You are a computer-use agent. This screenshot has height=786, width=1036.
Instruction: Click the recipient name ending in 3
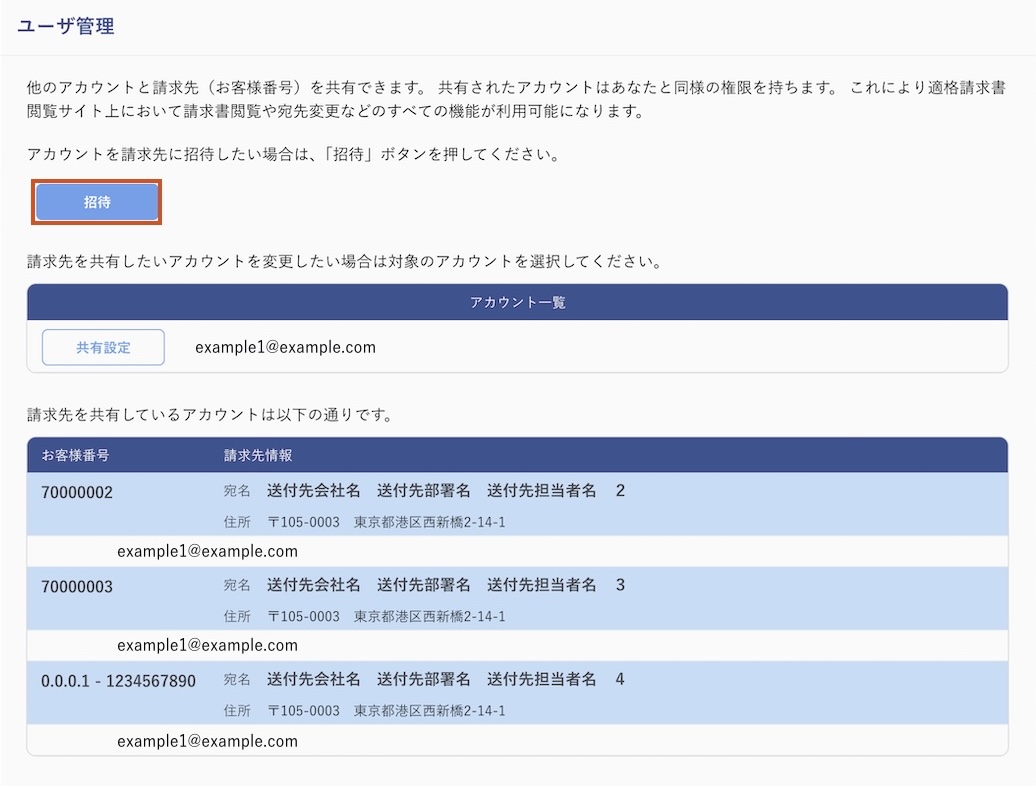(x=445, y=585)
